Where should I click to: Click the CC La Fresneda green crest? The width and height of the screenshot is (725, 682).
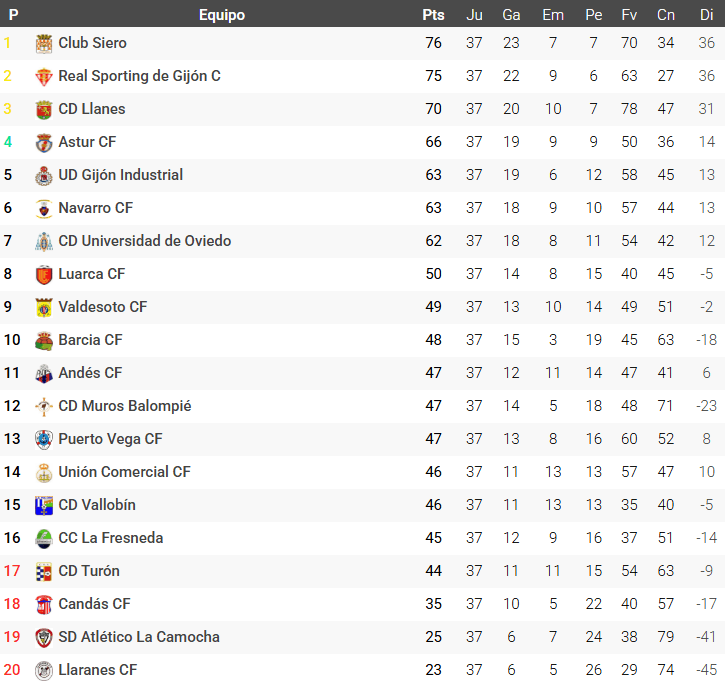[44, 539]
